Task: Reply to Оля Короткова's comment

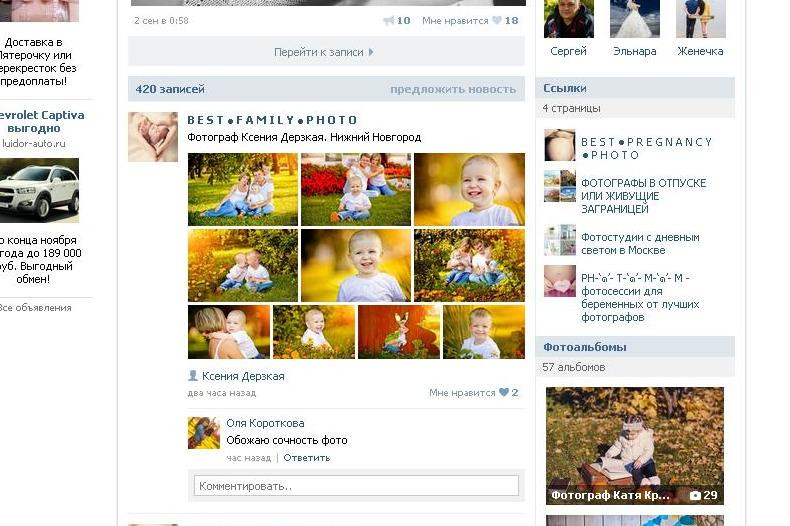Action: 306,458
